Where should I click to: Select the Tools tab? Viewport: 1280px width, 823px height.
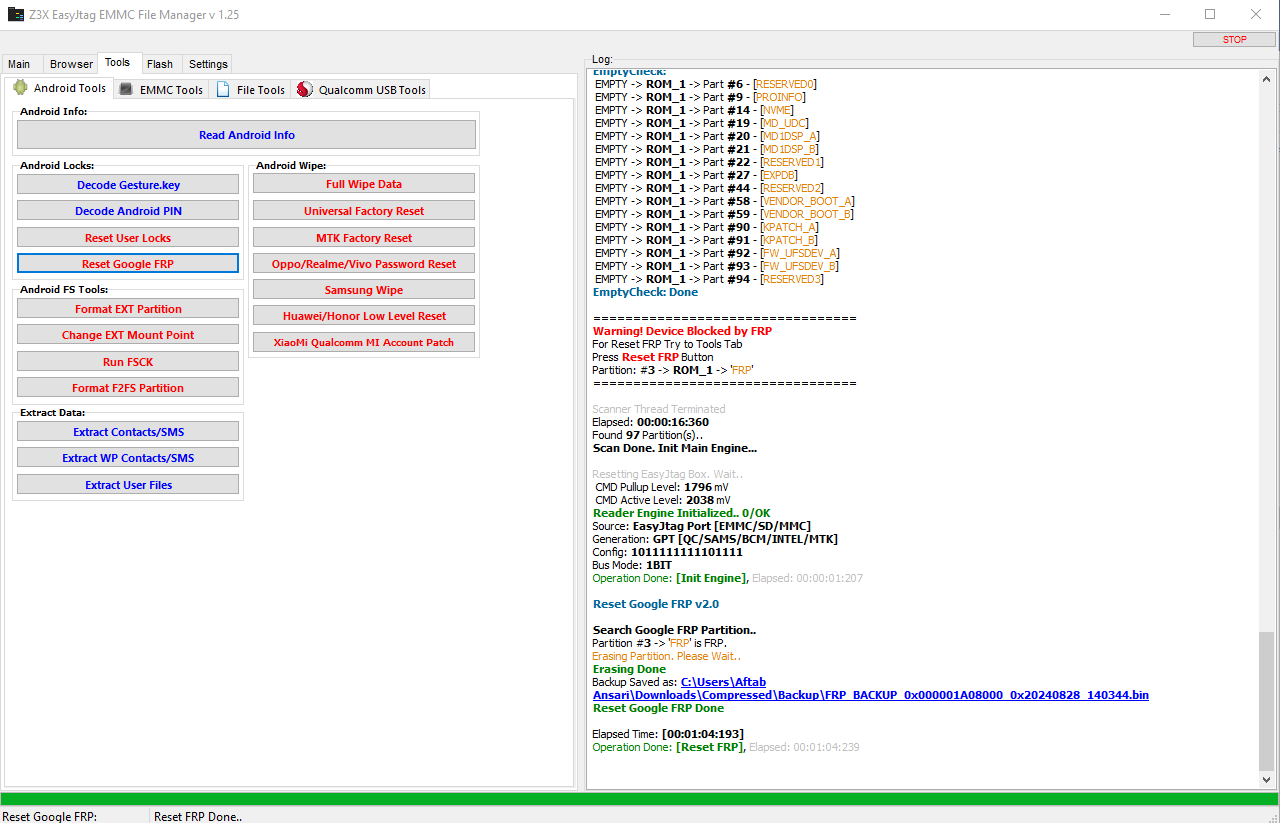[118, 62]
